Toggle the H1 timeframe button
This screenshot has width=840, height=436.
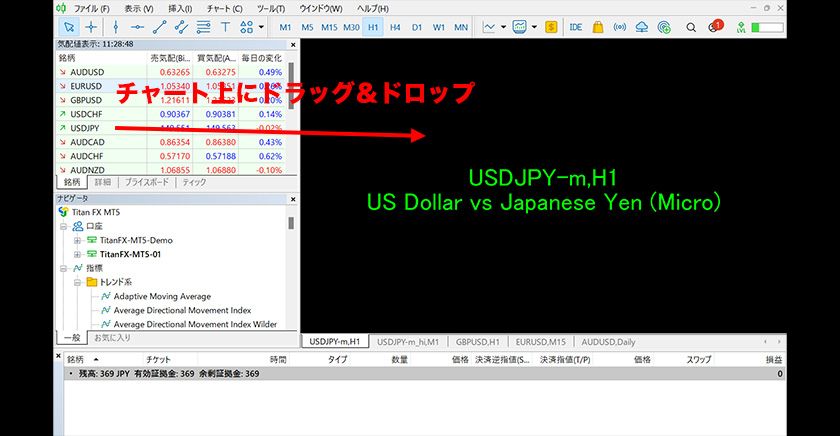[373, 27]
